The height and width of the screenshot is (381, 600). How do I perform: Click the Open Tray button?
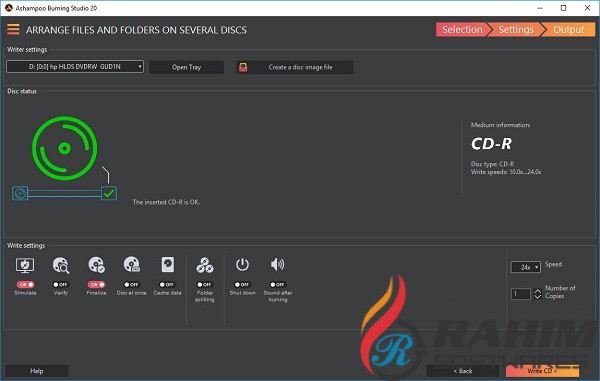(186, 67)
